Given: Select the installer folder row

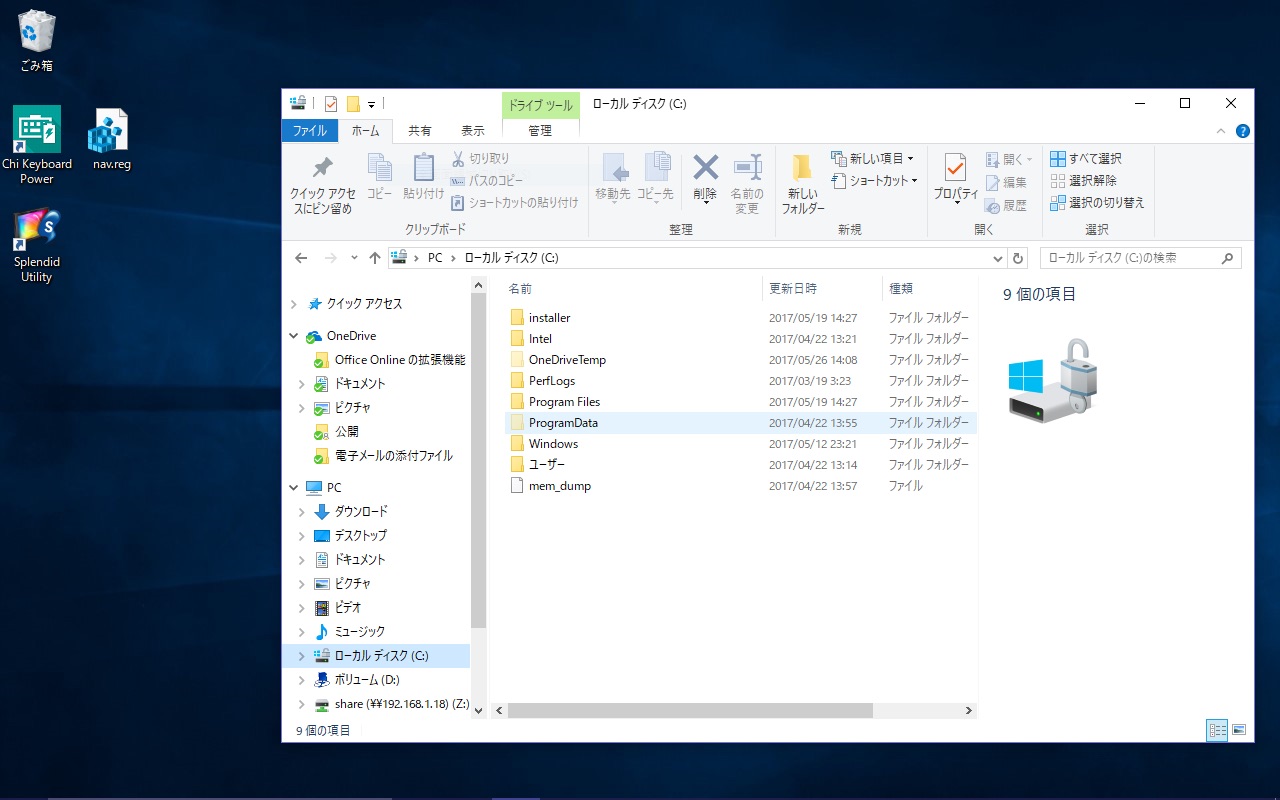Looking at the screenshot, I should pyautogui.click(x=739, y=318).
